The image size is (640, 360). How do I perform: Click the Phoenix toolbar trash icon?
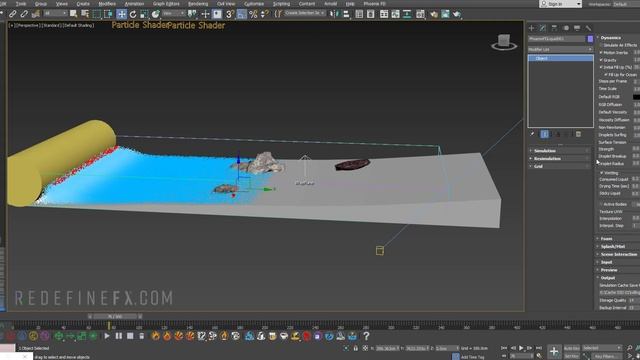pos(141,336)
